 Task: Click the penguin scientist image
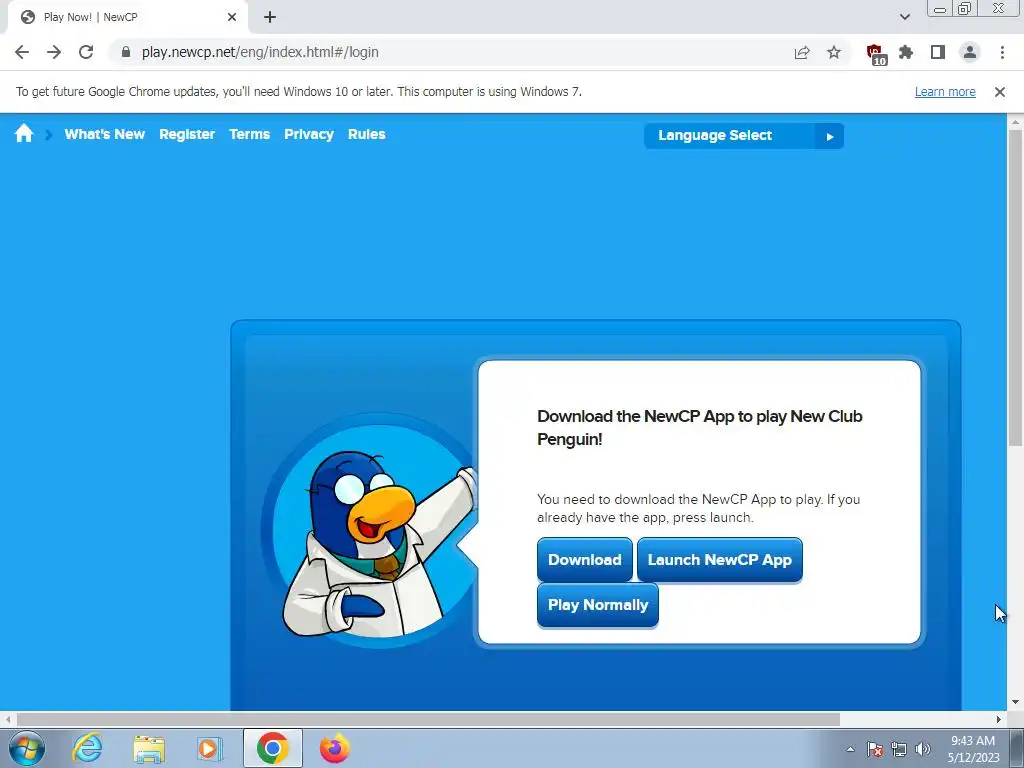pos(372,532)
